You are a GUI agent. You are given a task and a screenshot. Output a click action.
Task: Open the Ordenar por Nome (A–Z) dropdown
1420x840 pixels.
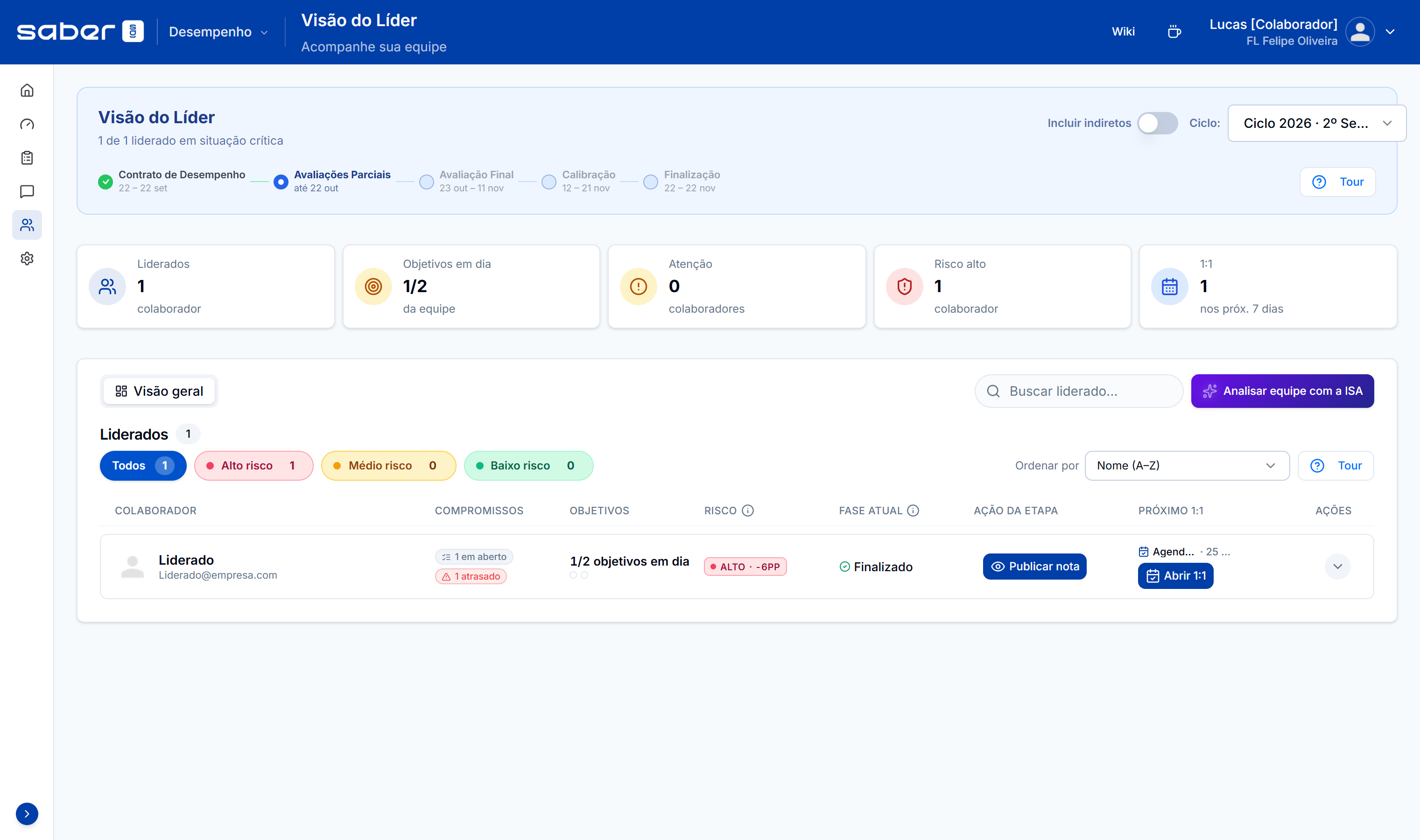click(x=1187, y=465)
